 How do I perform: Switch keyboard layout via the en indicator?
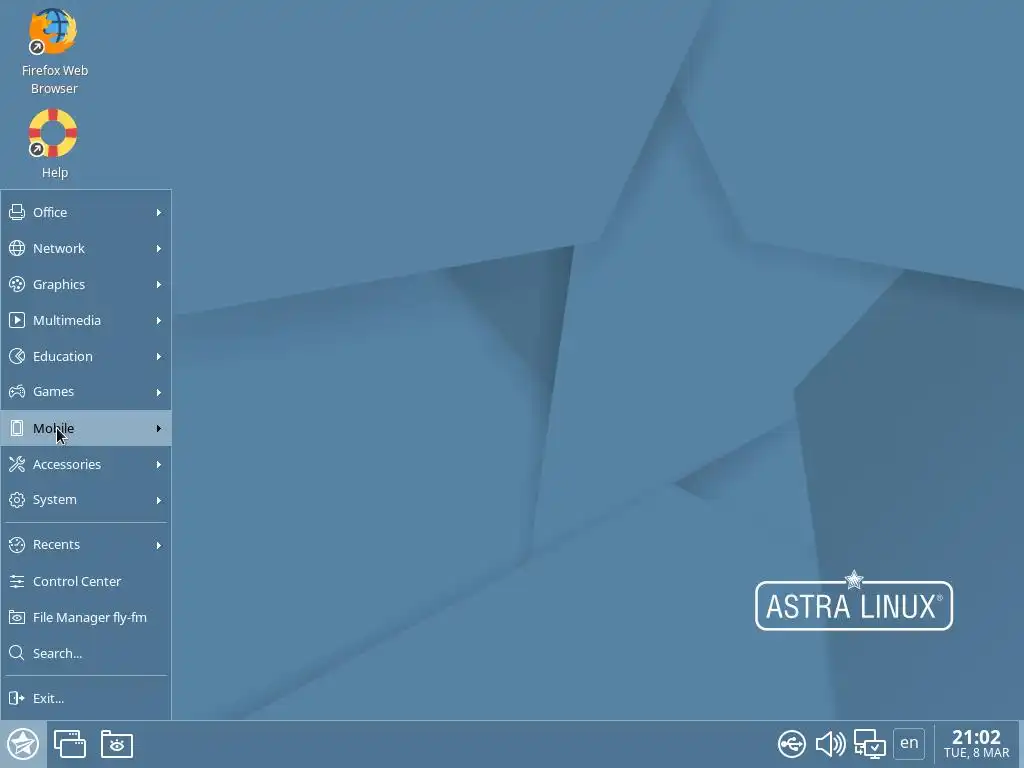click(909, 743)
